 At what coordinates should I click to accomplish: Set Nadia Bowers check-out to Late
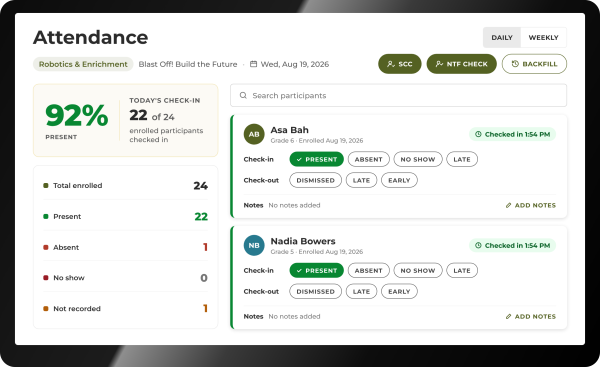(x=361, y=291)
